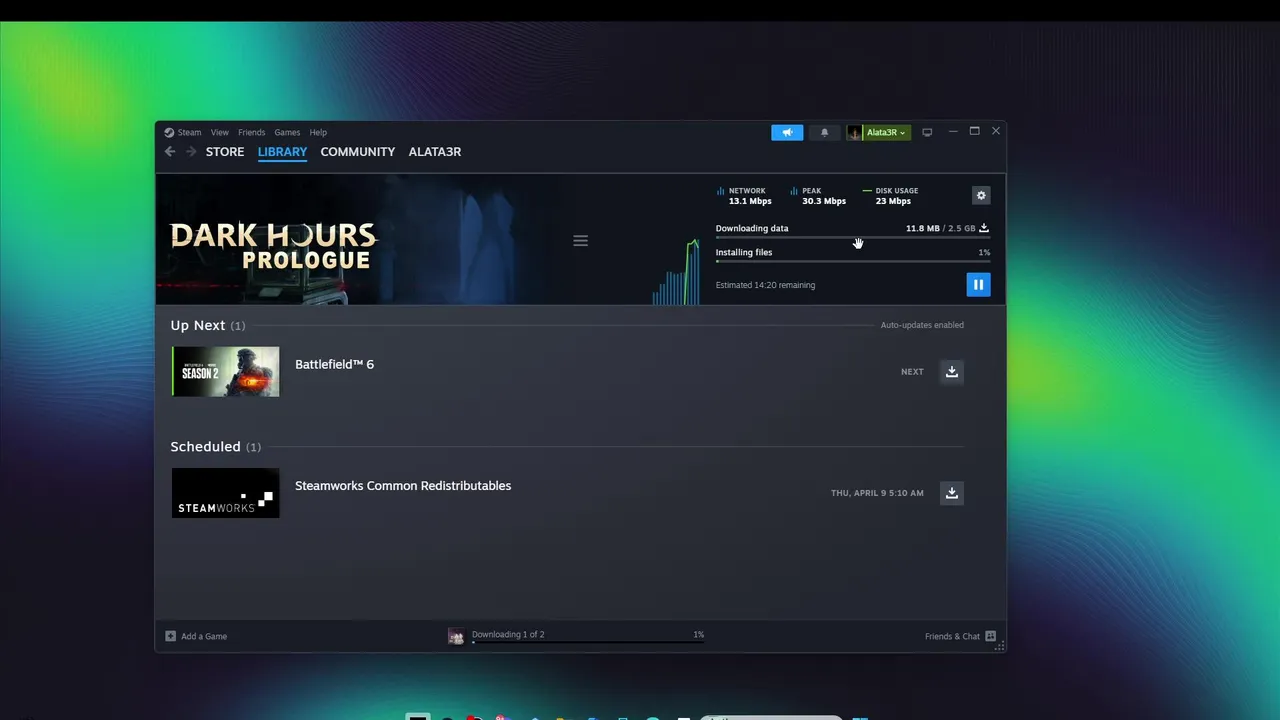
Task: Open the ALATA3R profile tab
Action: pyautogui.click(x=435, y=152)
